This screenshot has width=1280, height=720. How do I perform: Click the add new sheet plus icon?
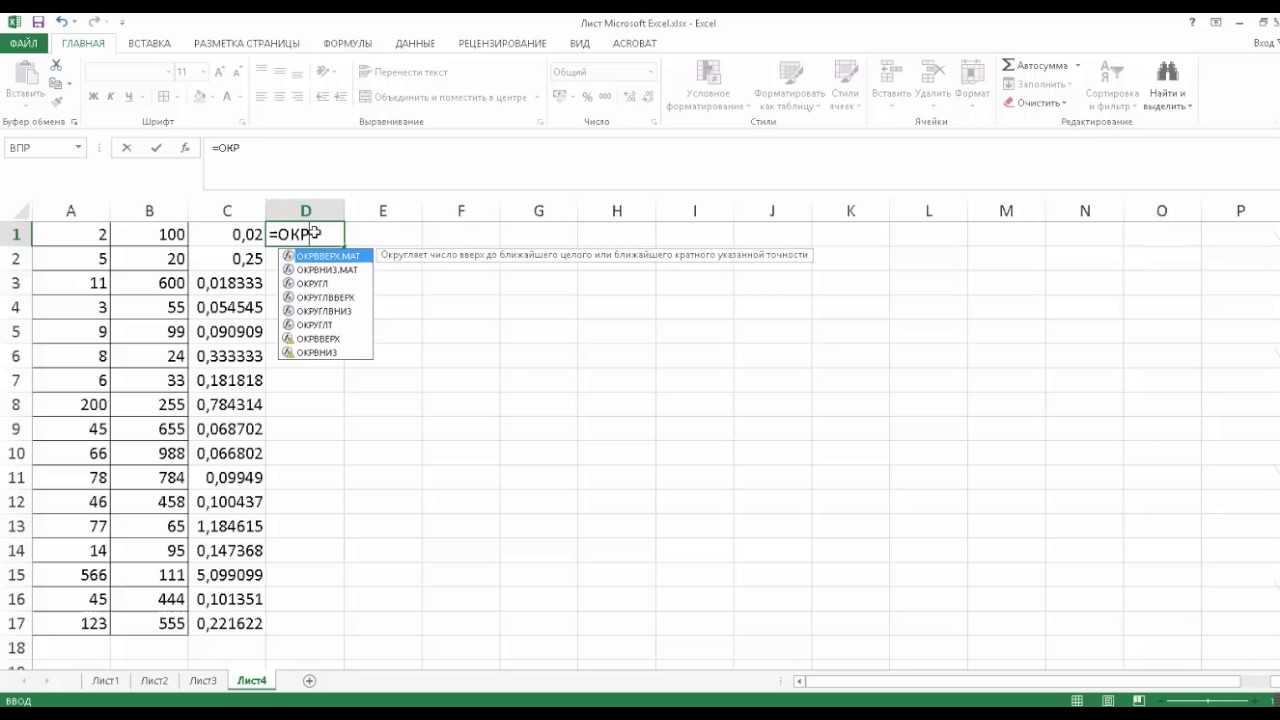309,681
